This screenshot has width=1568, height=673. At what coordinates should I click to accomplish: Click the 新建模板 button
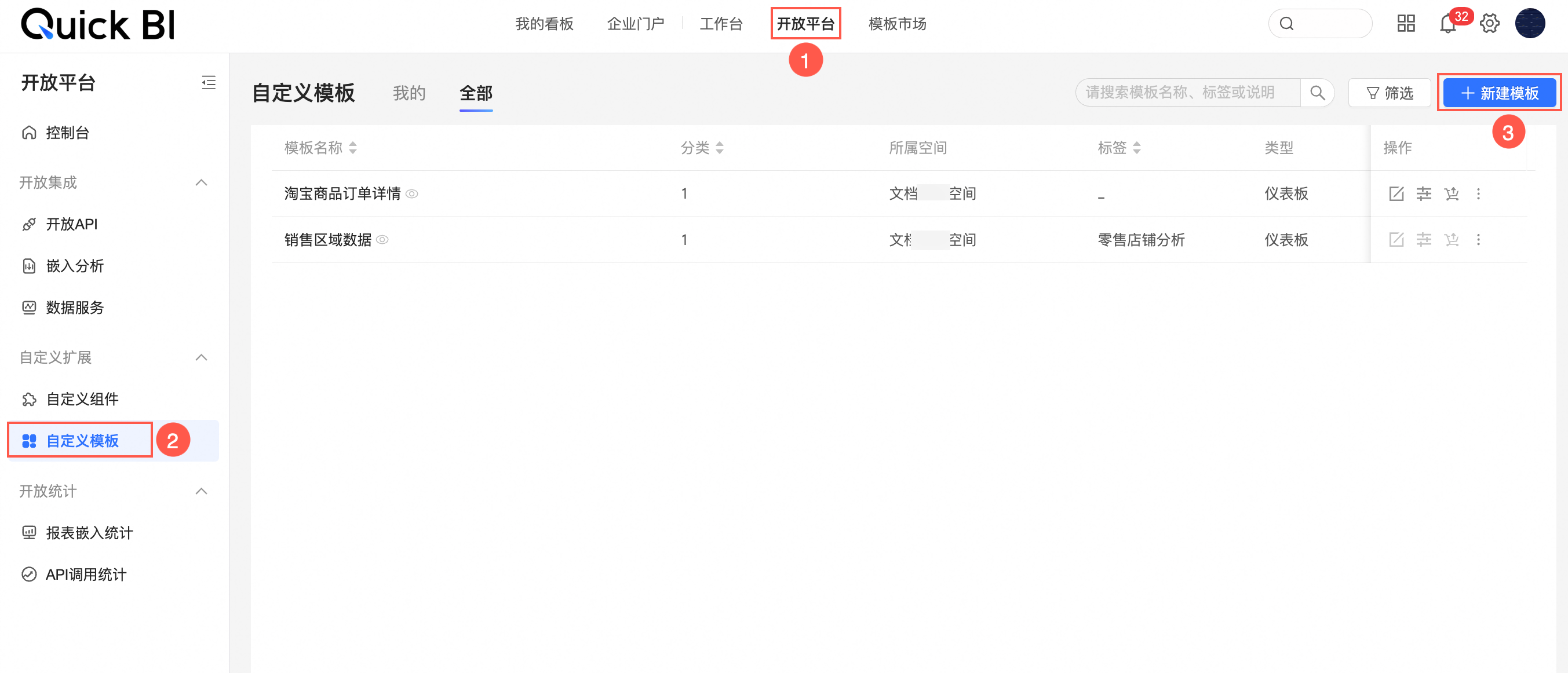pos(1498,93)
